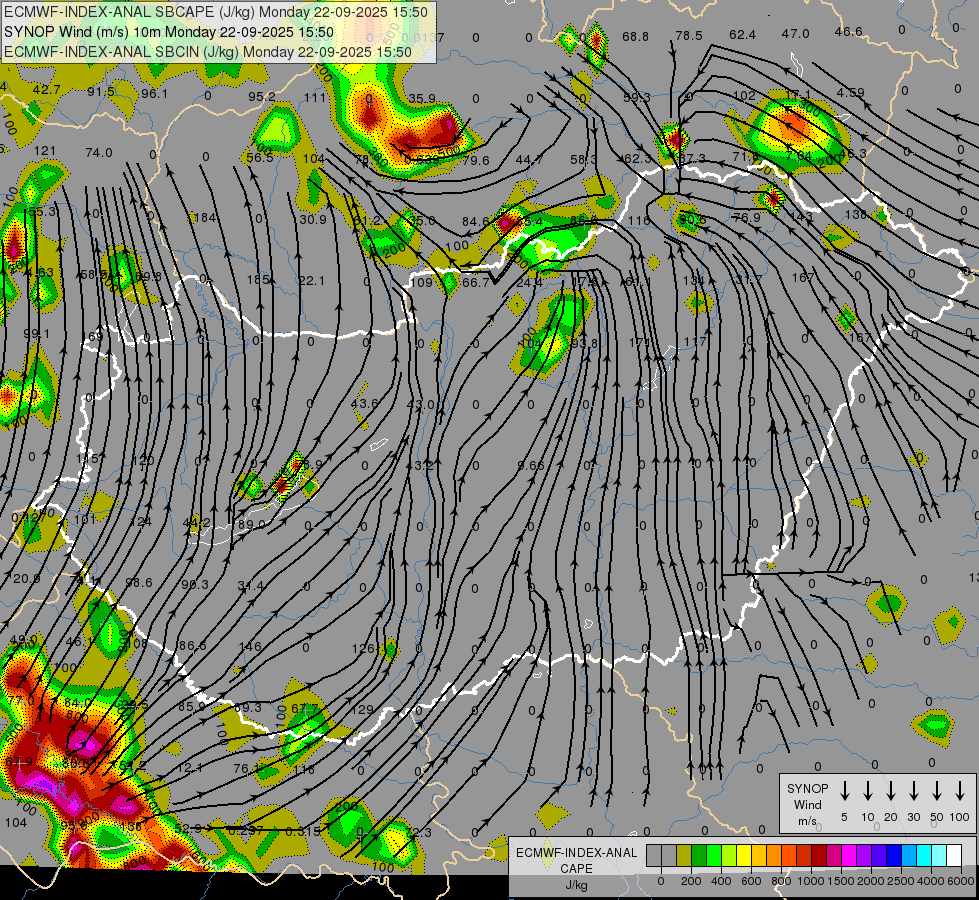Click the 22.1 value on the map

[312, 281]
